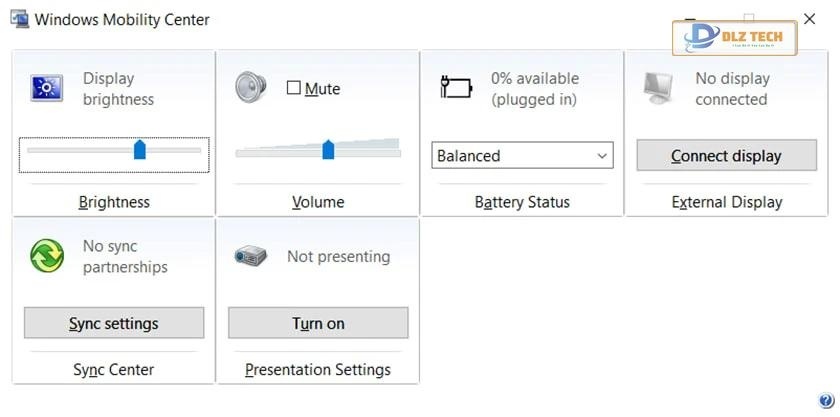The width and height of the screenshot is (840, 417).
Task: Click the volume slider handle
Action: [328, 150]
